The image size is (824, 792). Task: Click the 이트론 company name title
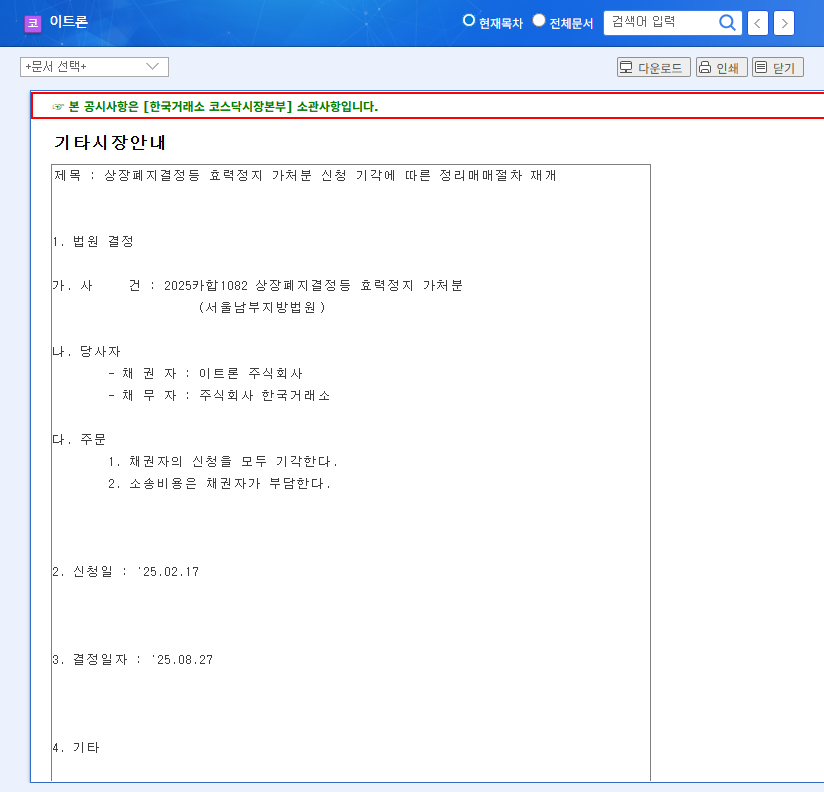pos(68,22)
